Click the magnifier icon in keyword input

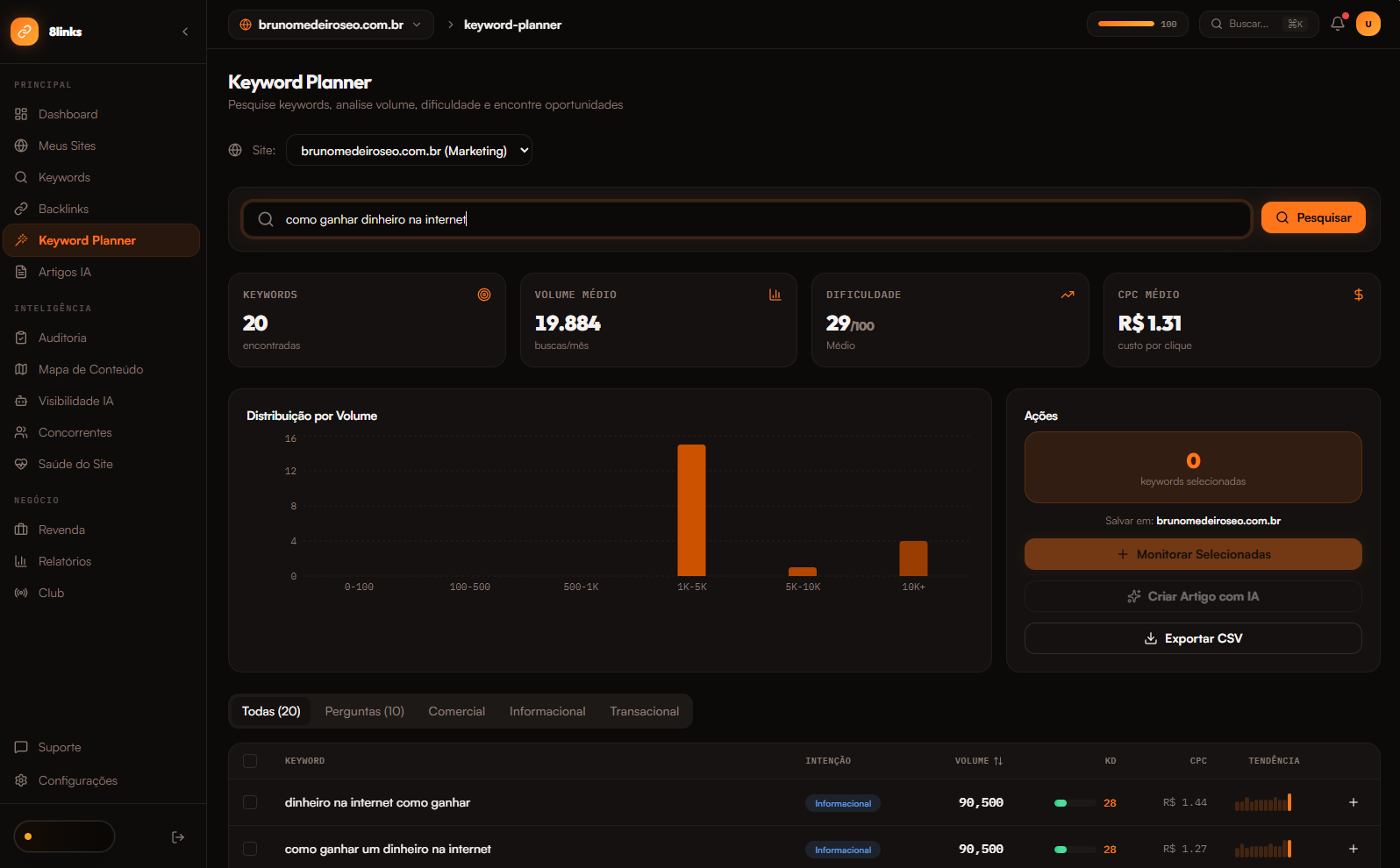(x=266, y=219)
